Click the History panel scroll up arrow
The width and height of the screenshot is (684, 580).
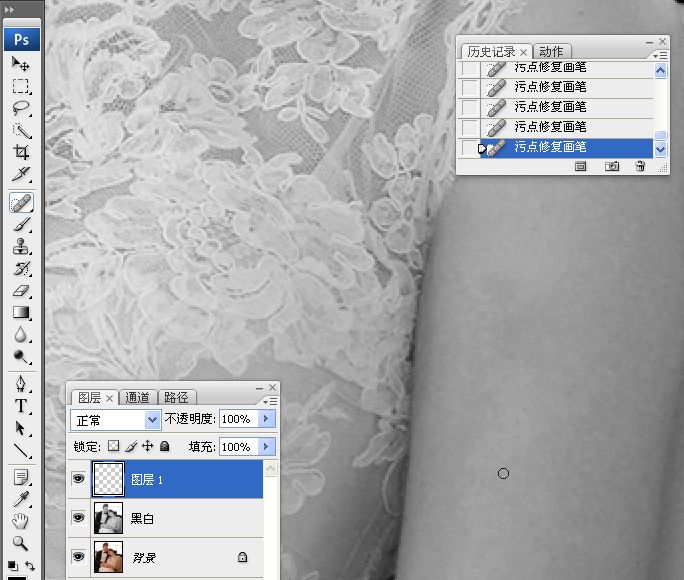pos(660,70)
